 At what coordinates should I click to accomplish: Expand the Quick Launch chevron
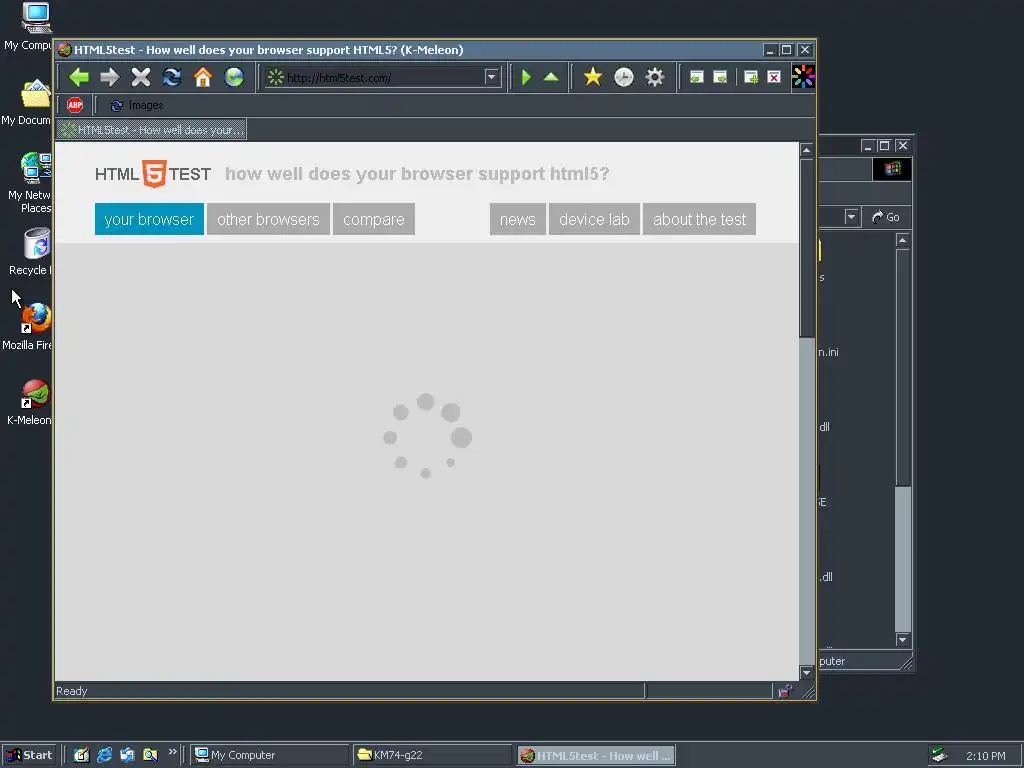pyautogui.click(x=172, y=752)
